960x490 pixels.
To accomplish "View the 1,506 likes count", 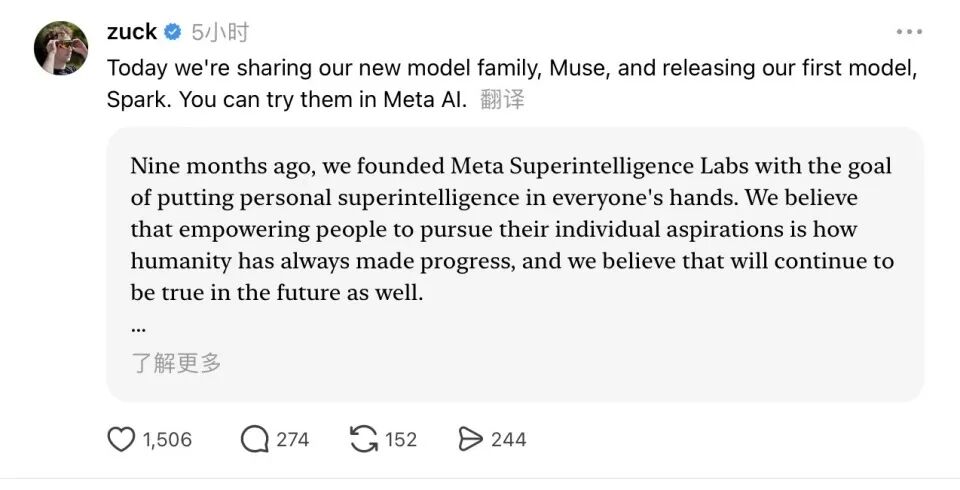I will point(167,439).
